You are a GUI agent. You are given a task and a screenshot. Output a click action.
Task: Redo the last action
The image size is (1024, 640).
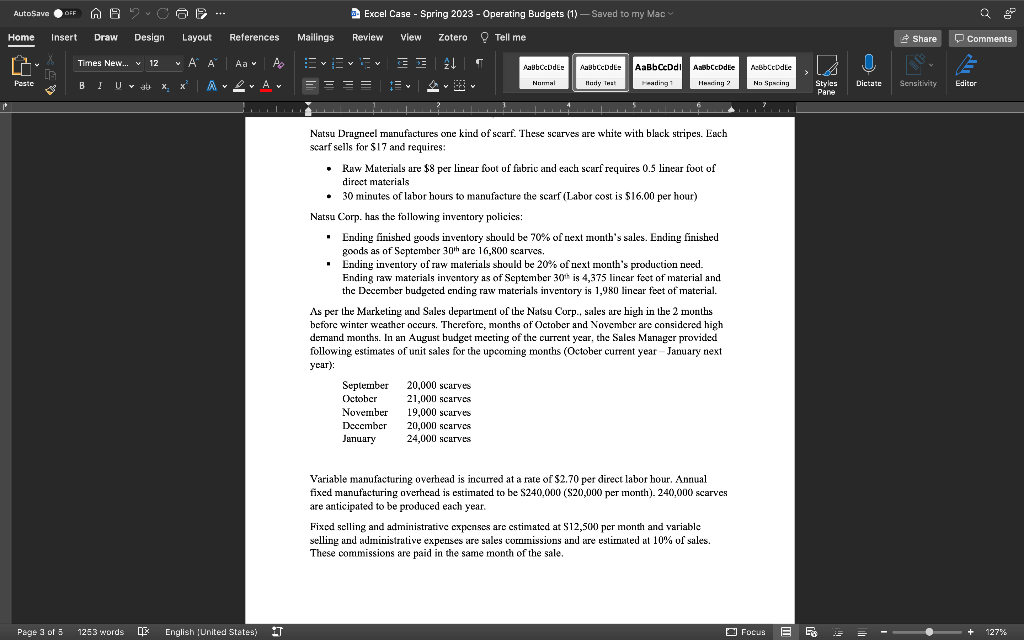click(x=163, y=13)
